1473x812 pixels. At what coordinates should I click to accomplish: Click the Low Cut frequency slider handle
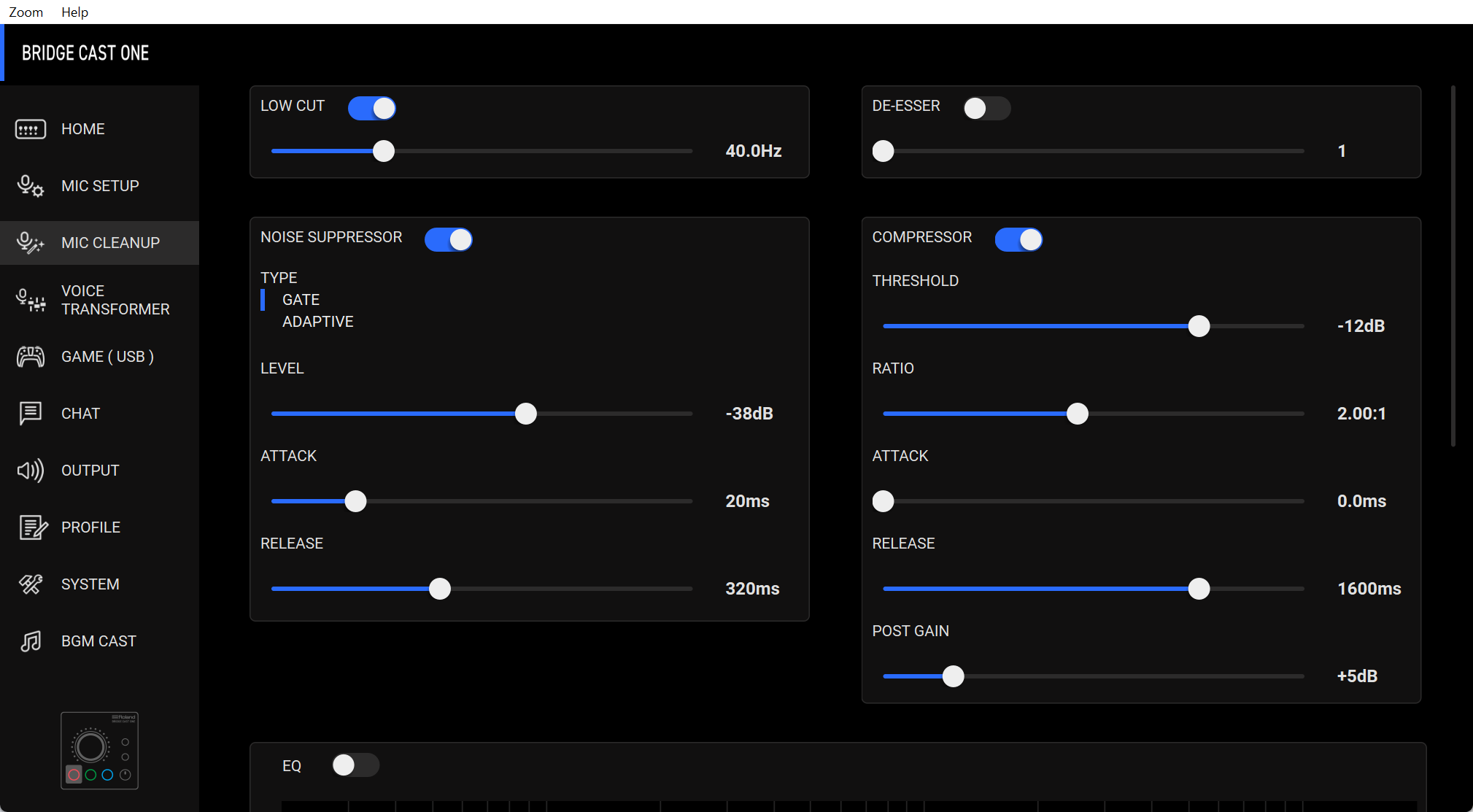point(384,151)
